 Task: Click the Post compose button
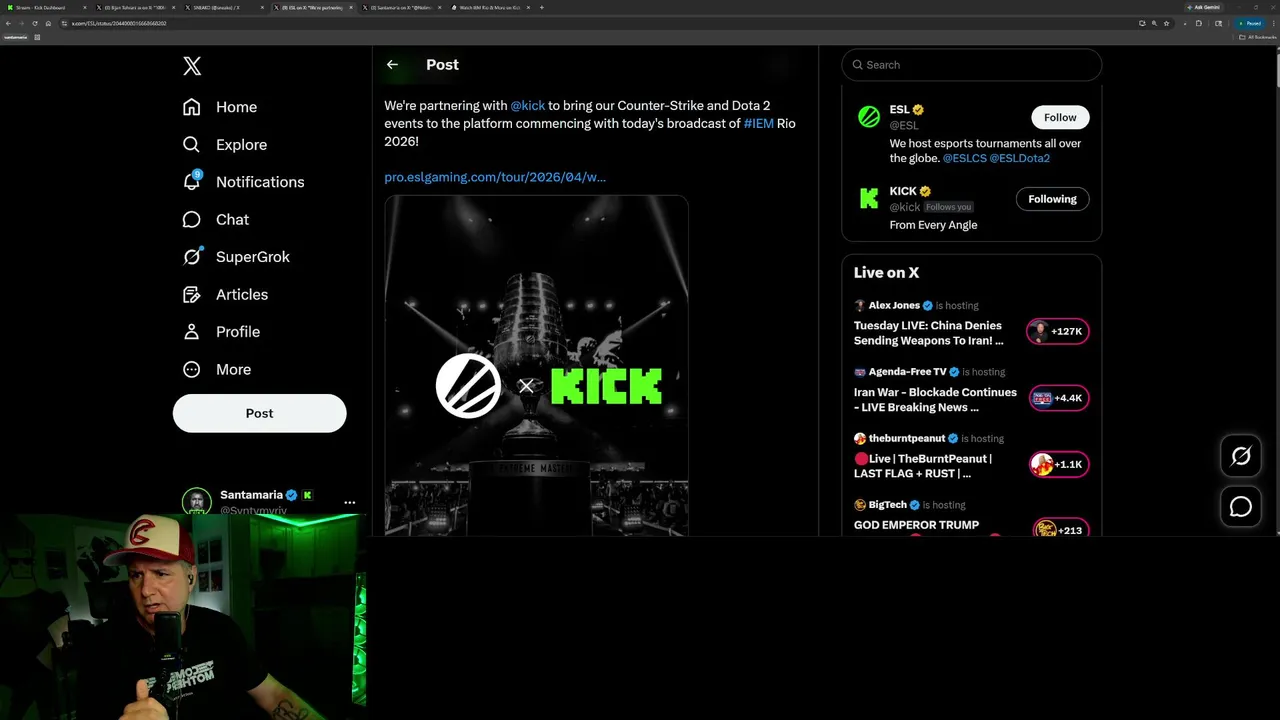(x=259, y=413)
